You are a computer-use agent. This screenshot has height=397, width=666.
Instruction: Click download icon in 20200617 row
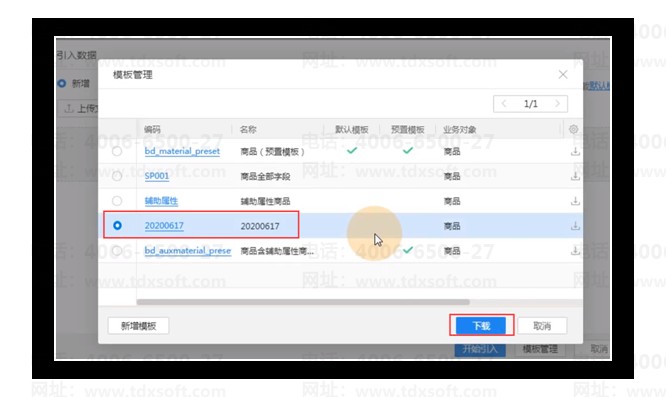(x=575, y=226)
